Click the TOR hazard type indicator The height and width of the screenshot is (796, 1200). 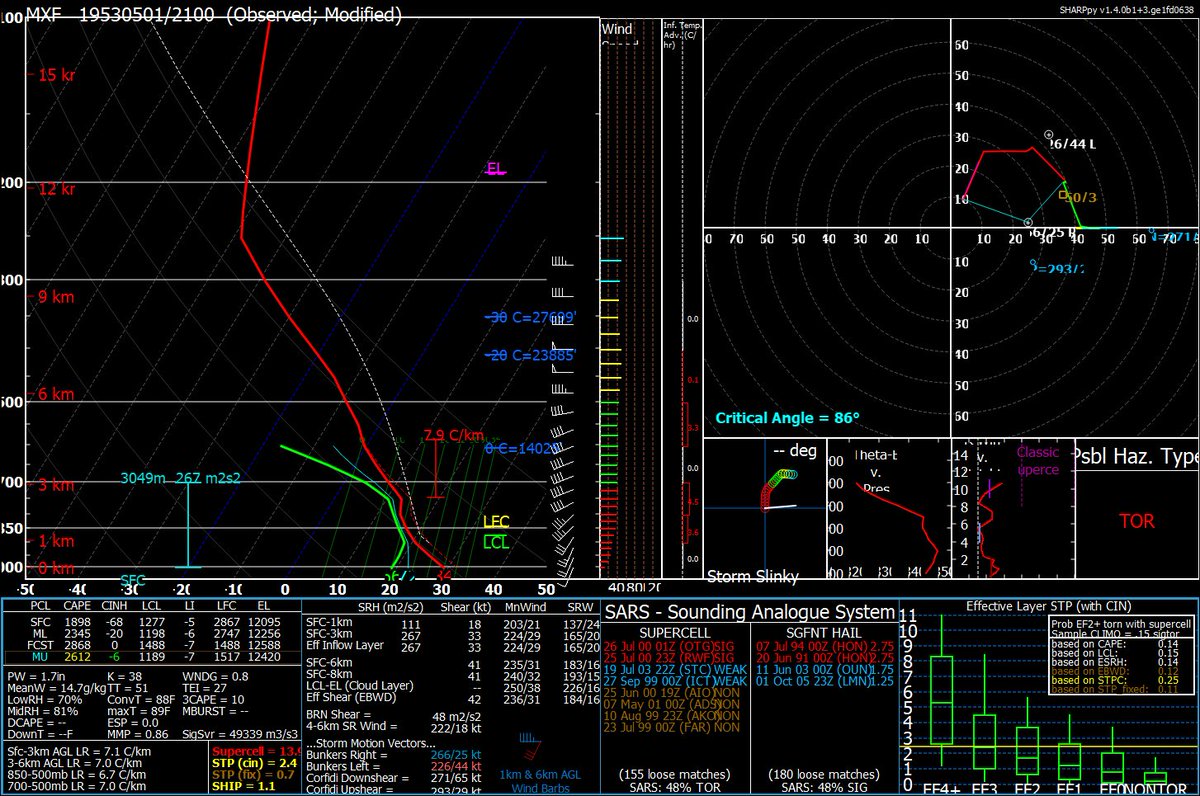pyautogui.click(x=1140, y=521)
